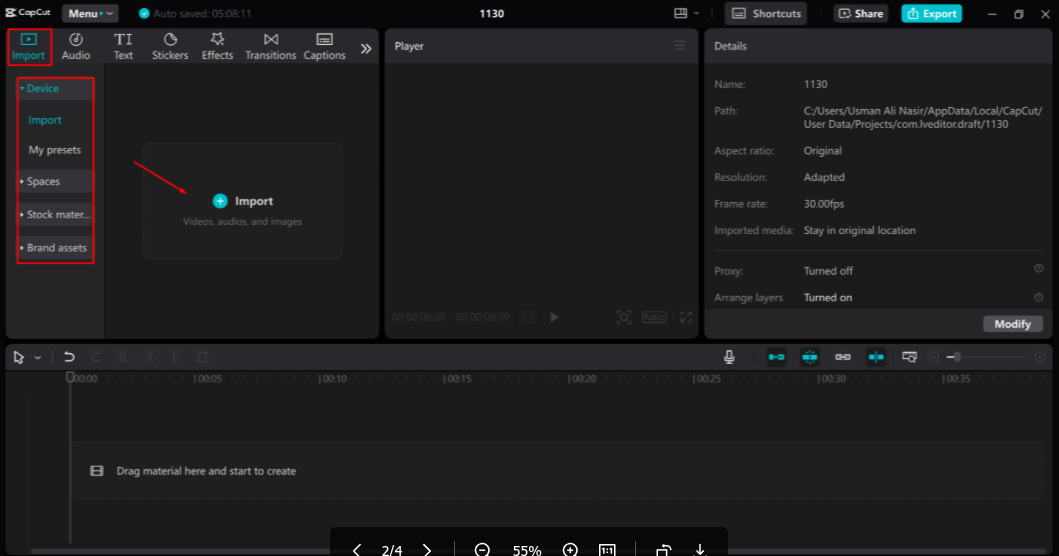Image resolution: width=1059 pixels, height=556 pixels.
Task: Show more tabs with double-chevron
Action: click(x=366, y=49)
